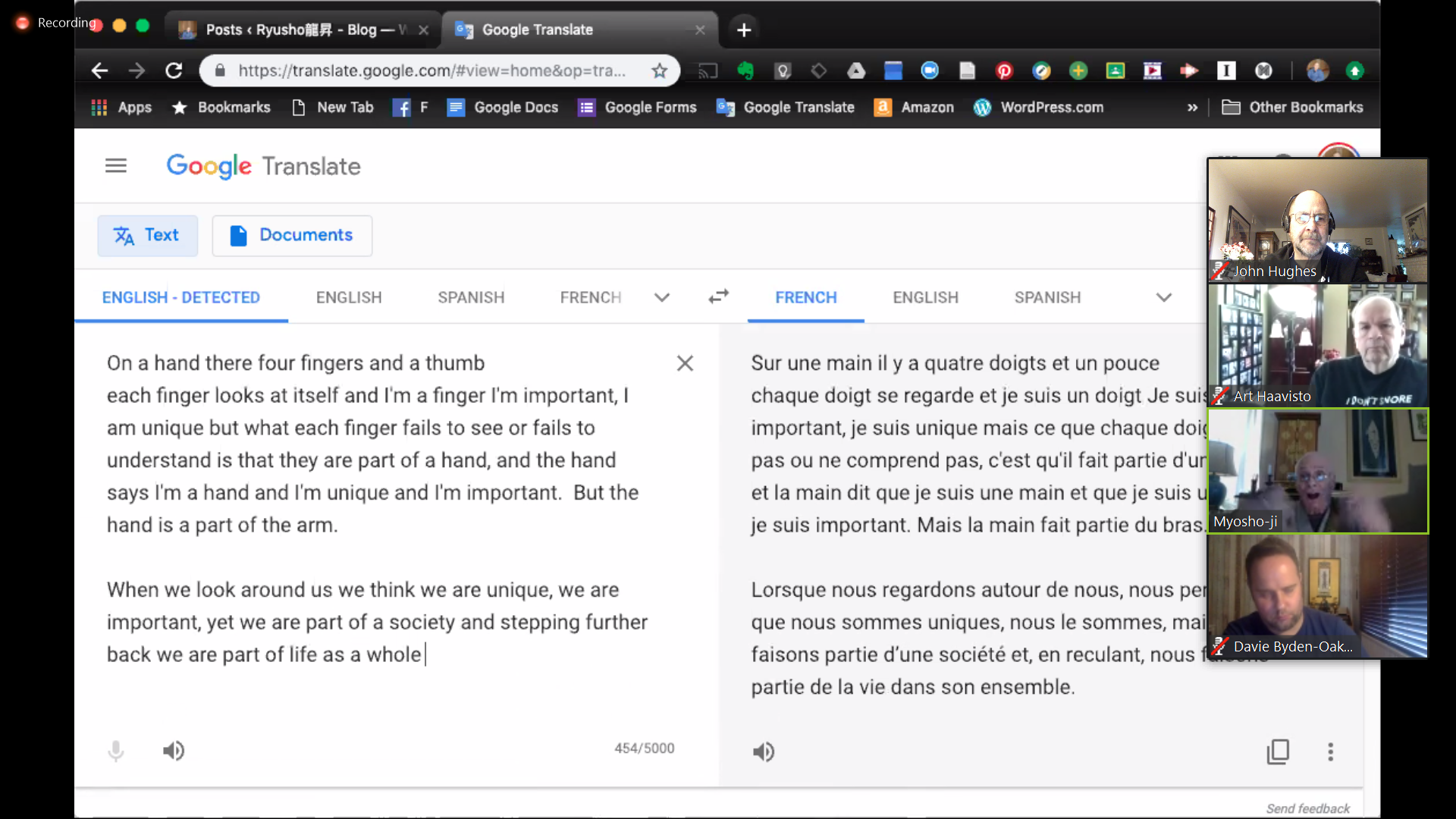Viewport: 1456px width, 819px height.
Task: Expand the target language list
Action: click(1163, 297)
